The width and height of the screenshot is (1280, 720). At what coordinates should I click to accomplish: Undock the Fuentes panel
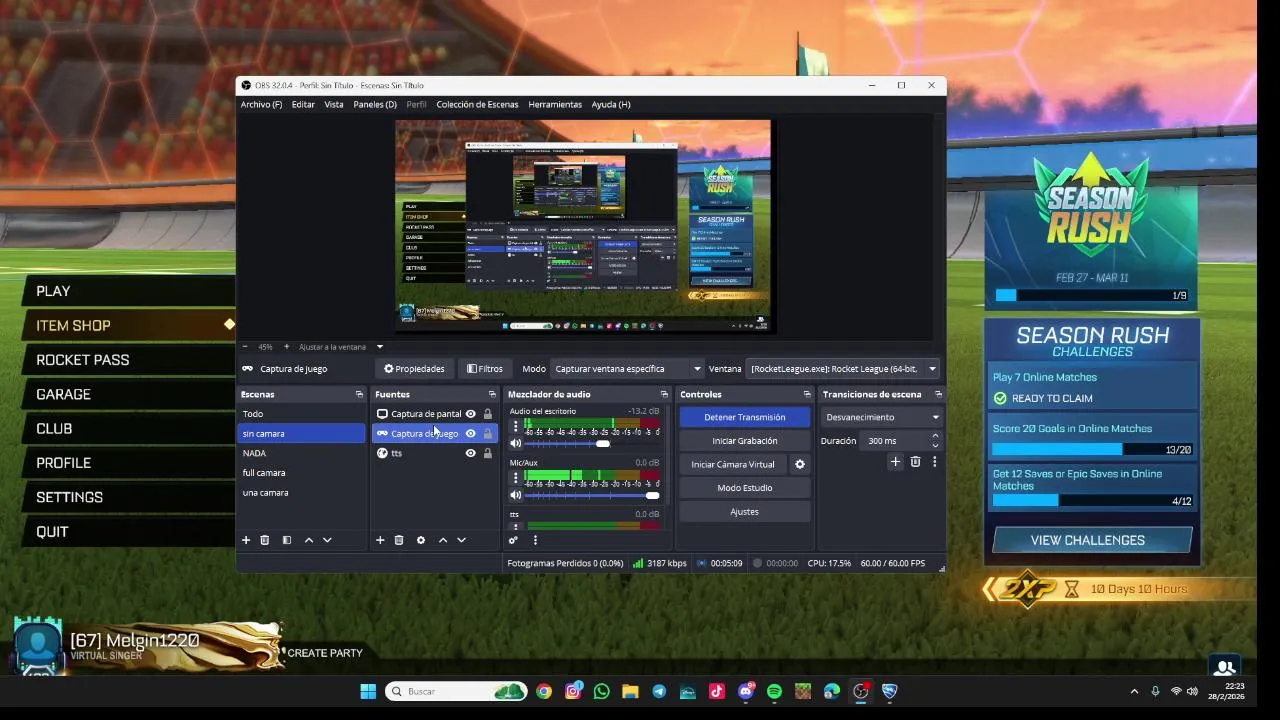click(x=492, y=394)
